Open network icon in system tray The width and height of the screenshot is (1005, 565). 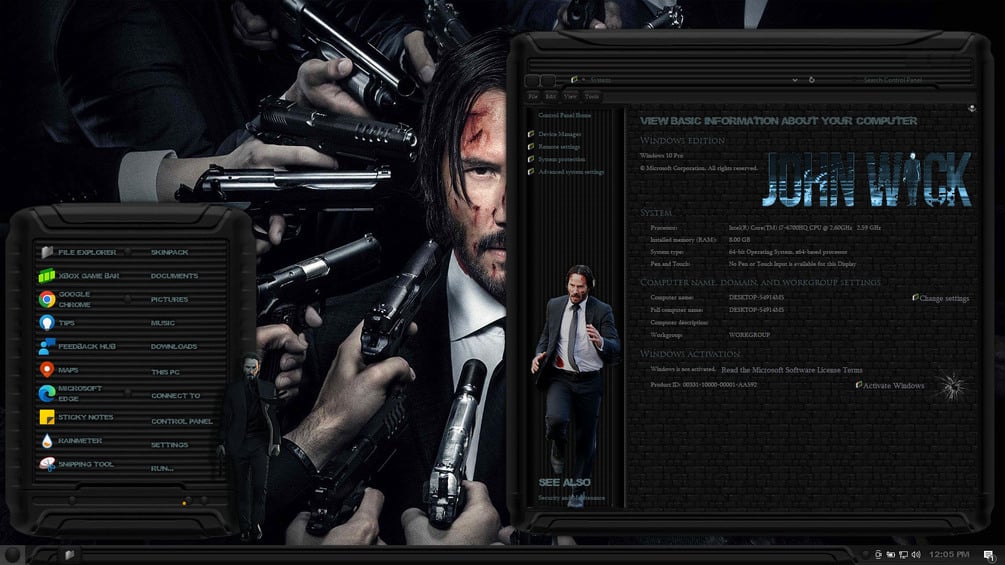(x=903, y=555)
